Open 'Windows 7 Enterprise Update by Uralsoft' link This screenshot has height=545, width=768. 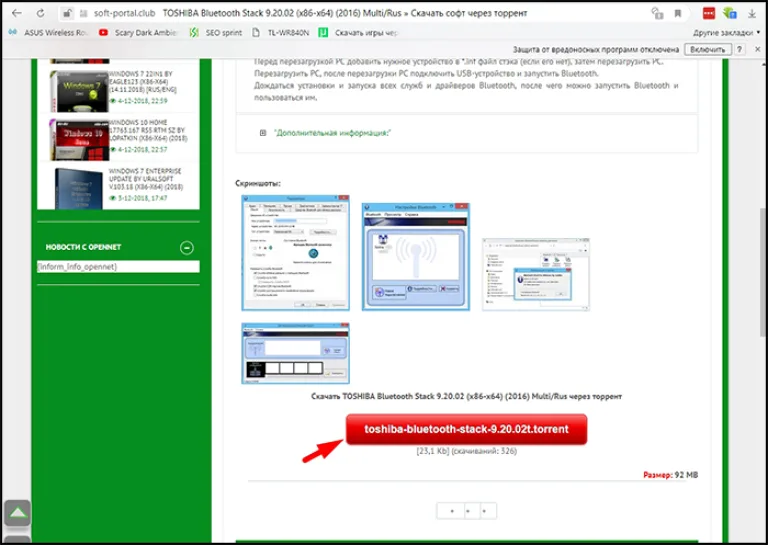click(x=146, y=179)
